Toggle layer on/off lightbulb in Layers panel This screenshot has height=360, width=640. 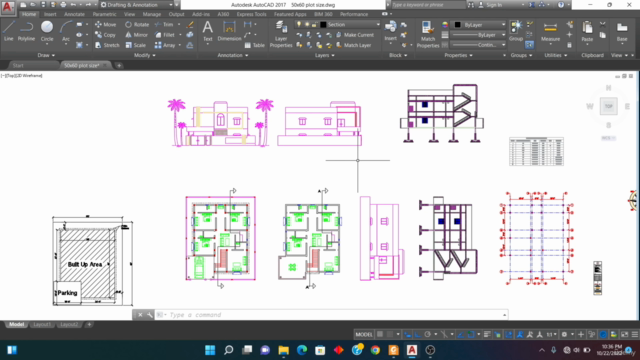tap(299, 24)
